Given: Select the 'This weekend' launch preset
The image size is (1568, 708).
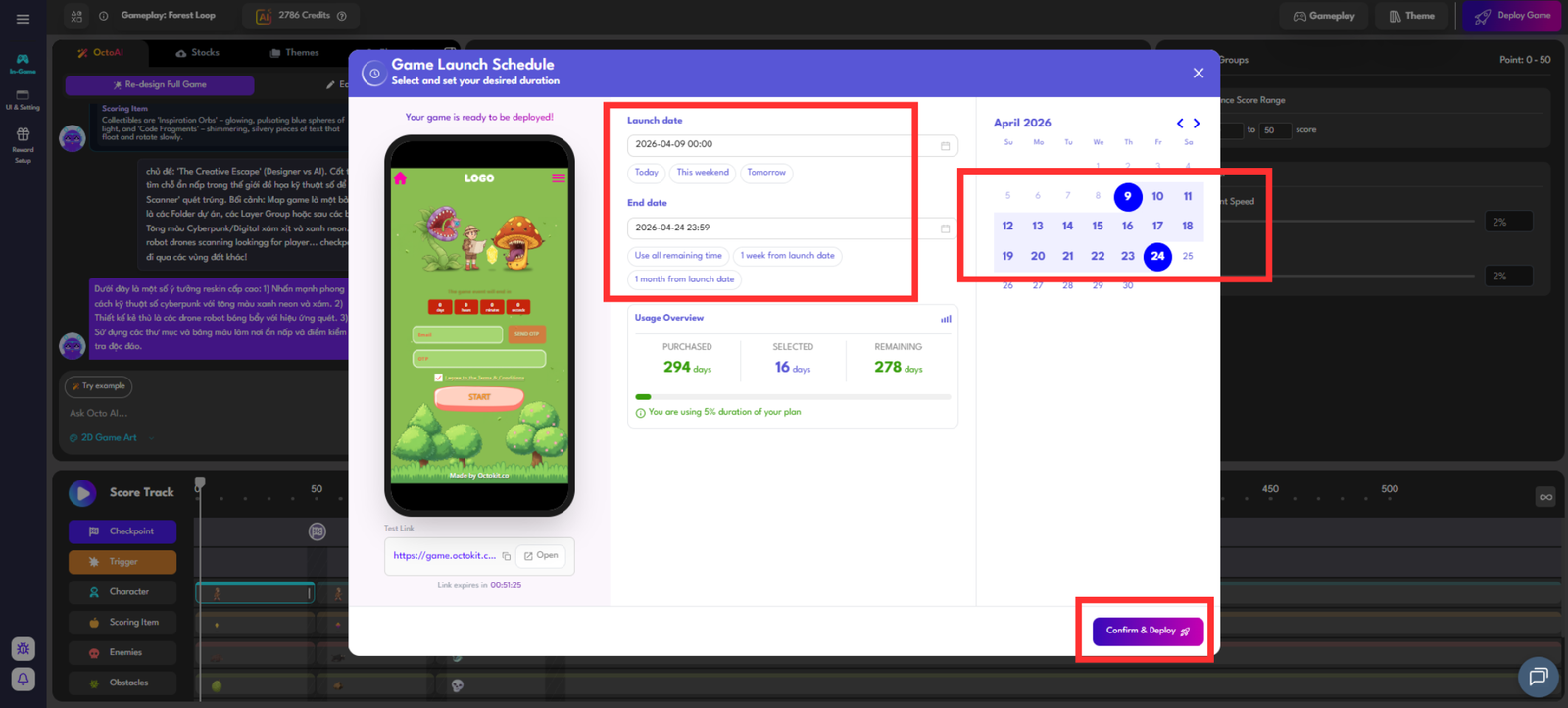Looking at the screenshot, I should pyautogui.click(x=703, y=173).
